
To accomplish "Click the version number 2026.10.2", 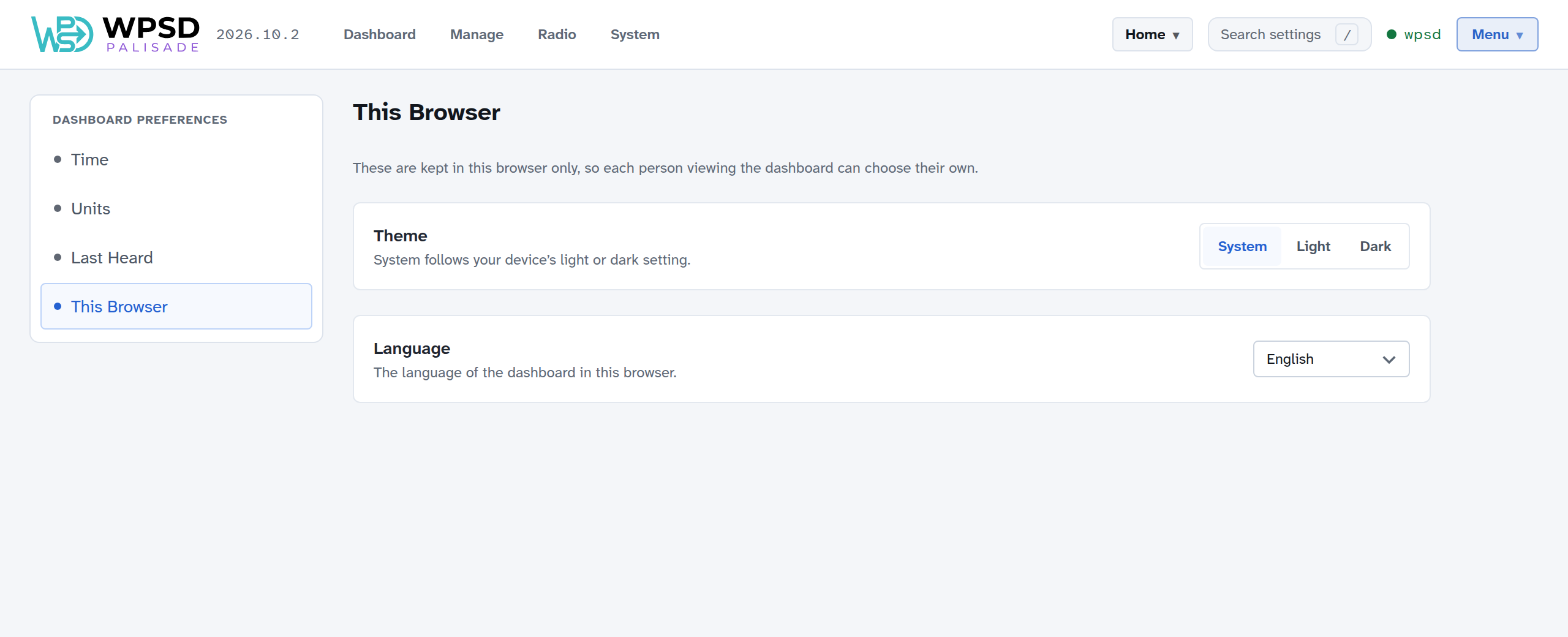I will pyautogui.click(x=258, y=34).
